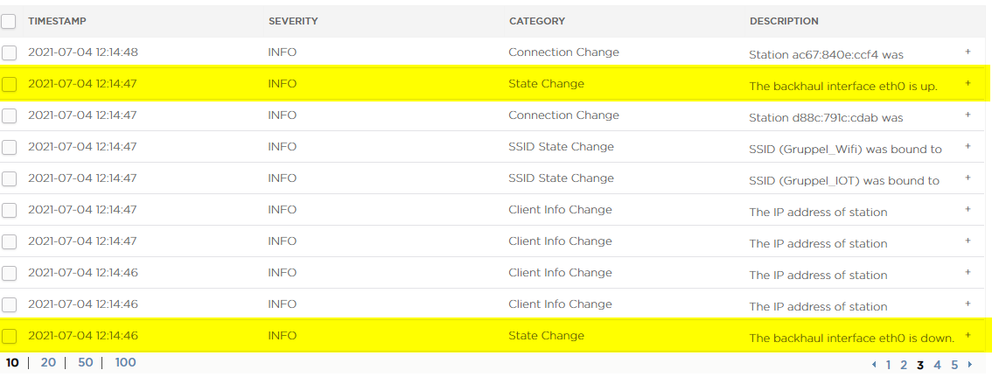This screenshot has width=999, height=377.
Task: Check the backhaul eth0 is down row
Action: pos(9,336)
